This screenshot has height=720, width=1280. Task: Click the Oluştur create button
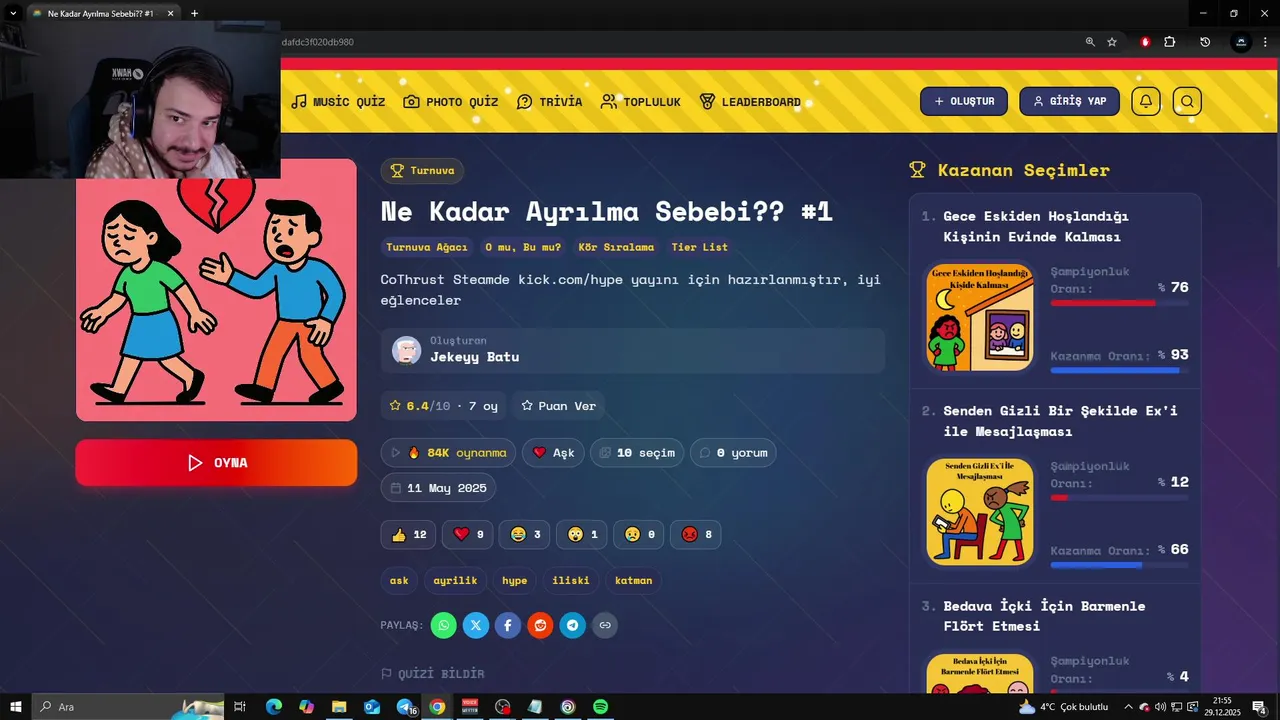pos(964,101)
